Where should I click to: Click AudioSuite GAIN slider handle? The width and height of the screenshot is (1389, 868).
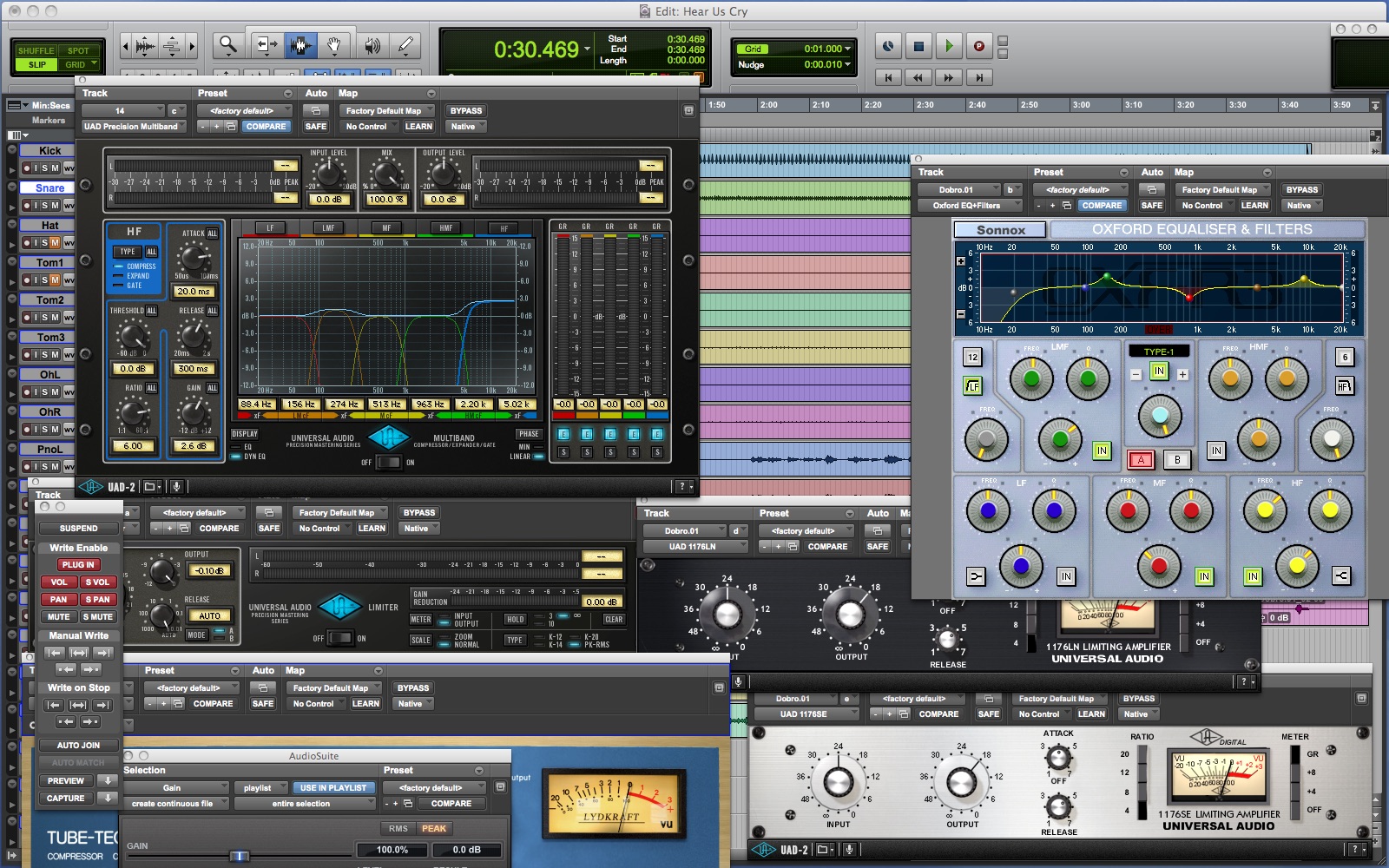[239, 856]
